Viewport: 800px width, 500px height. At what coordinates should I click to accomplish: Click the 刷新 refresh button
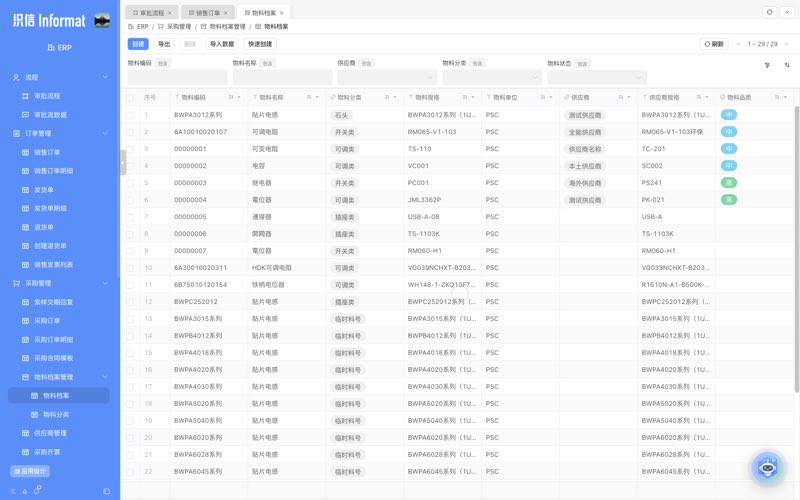714,44
